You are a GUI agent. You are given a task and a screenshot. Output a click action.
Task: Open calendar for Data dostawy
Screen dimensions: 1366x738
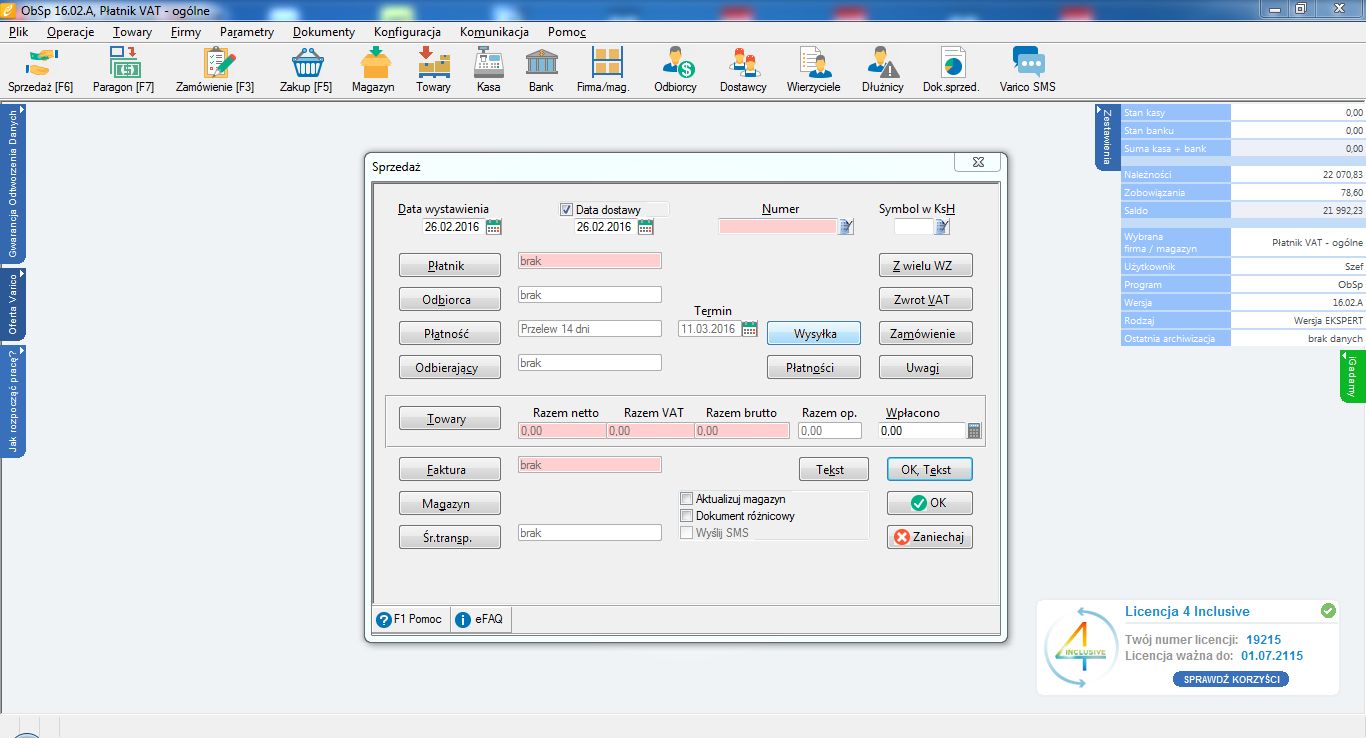[x=645, y=227]
